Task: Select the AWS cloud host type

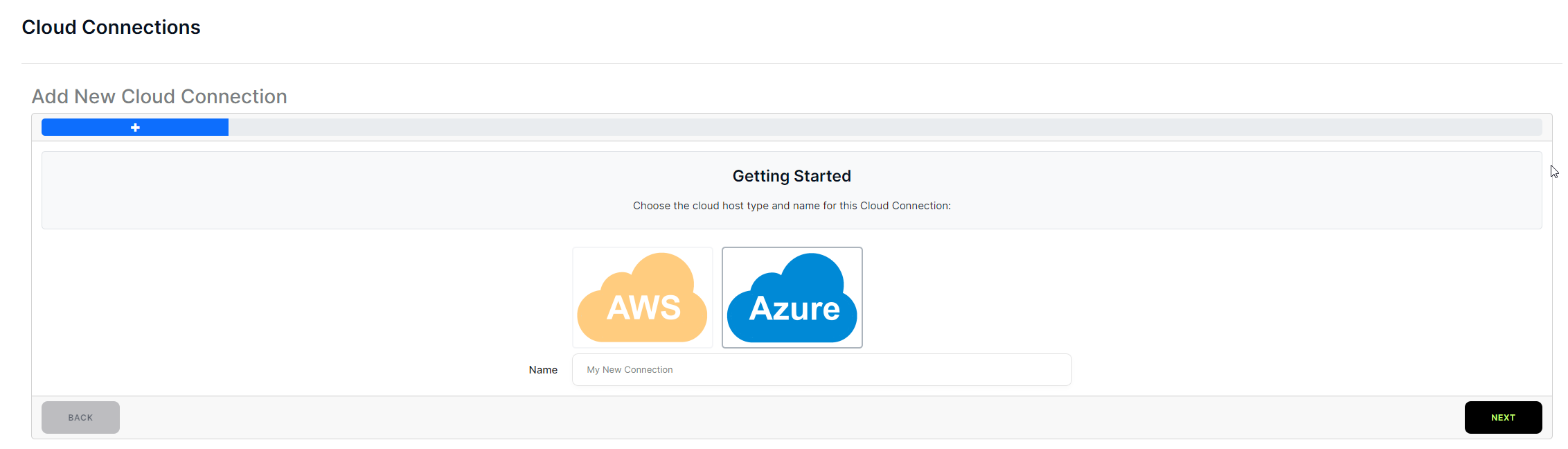Action: pos(642,297)
